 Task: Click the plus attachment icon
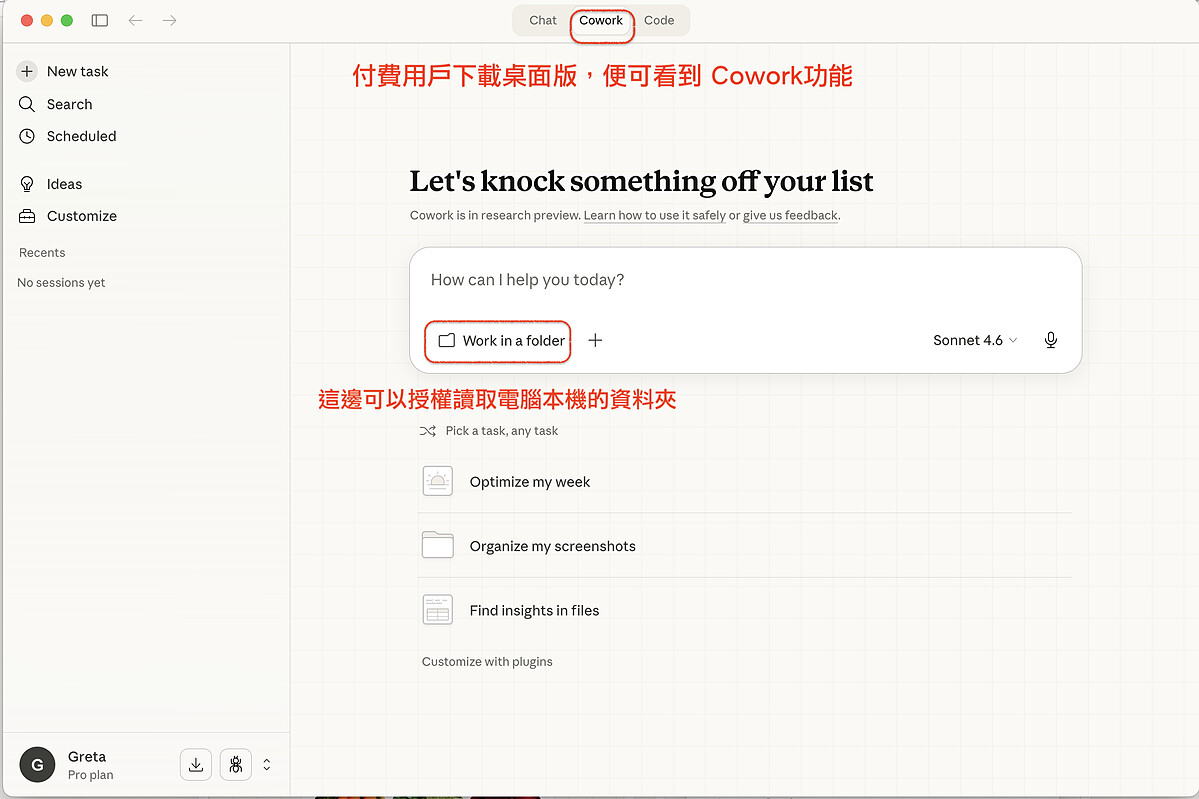595,340
